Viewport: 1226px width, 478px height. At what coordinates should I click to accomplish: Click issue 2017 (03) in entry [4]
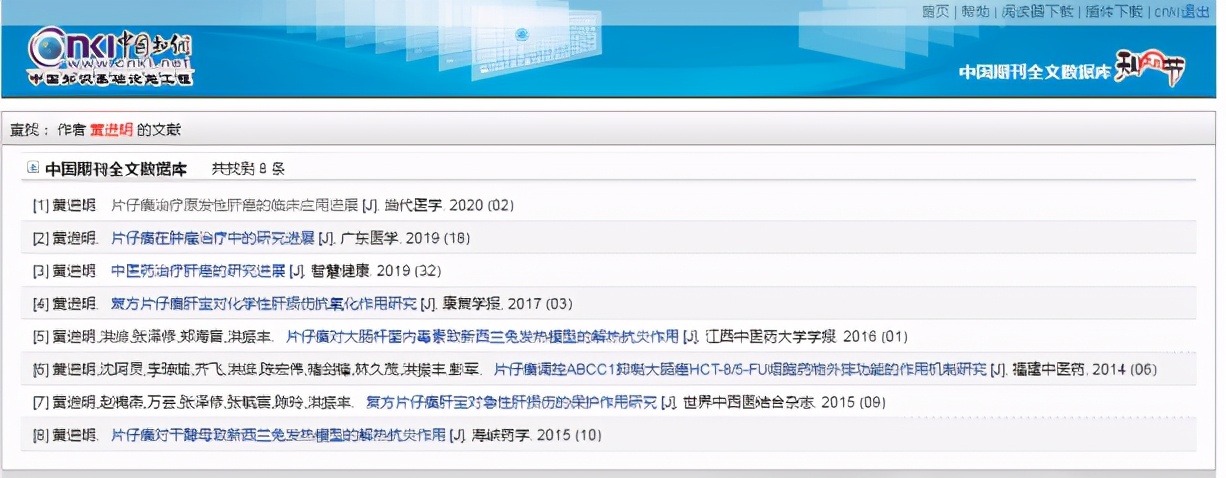click(540, 304)
